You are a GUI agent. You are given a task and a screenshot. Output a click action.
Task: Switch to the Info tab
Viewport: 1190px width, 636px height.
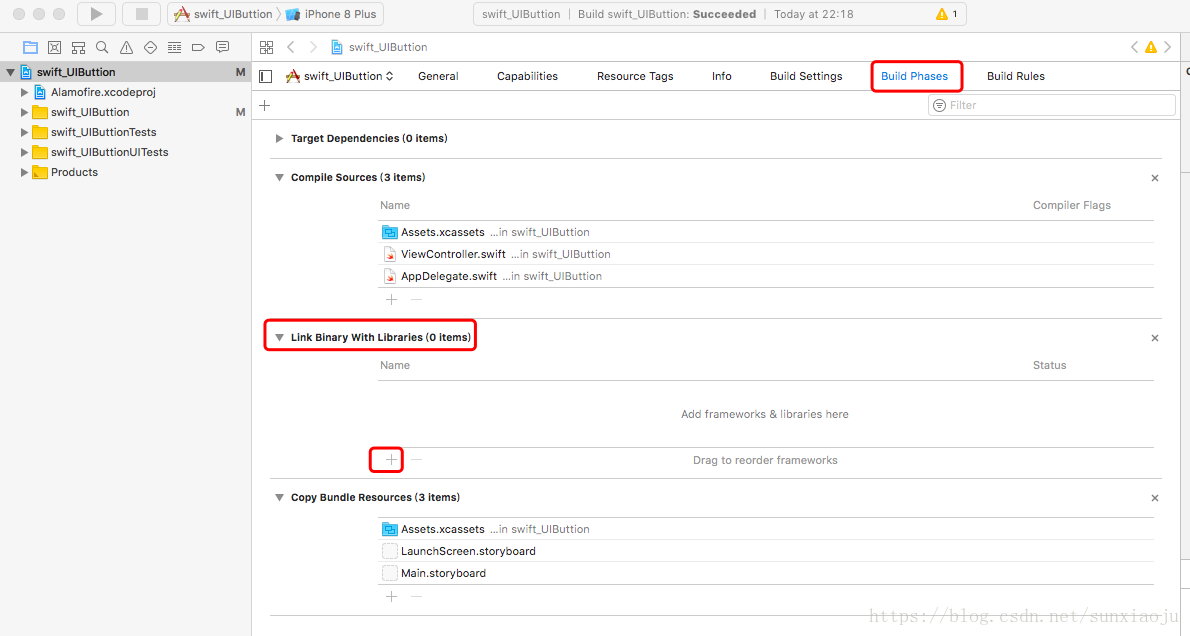722,76
